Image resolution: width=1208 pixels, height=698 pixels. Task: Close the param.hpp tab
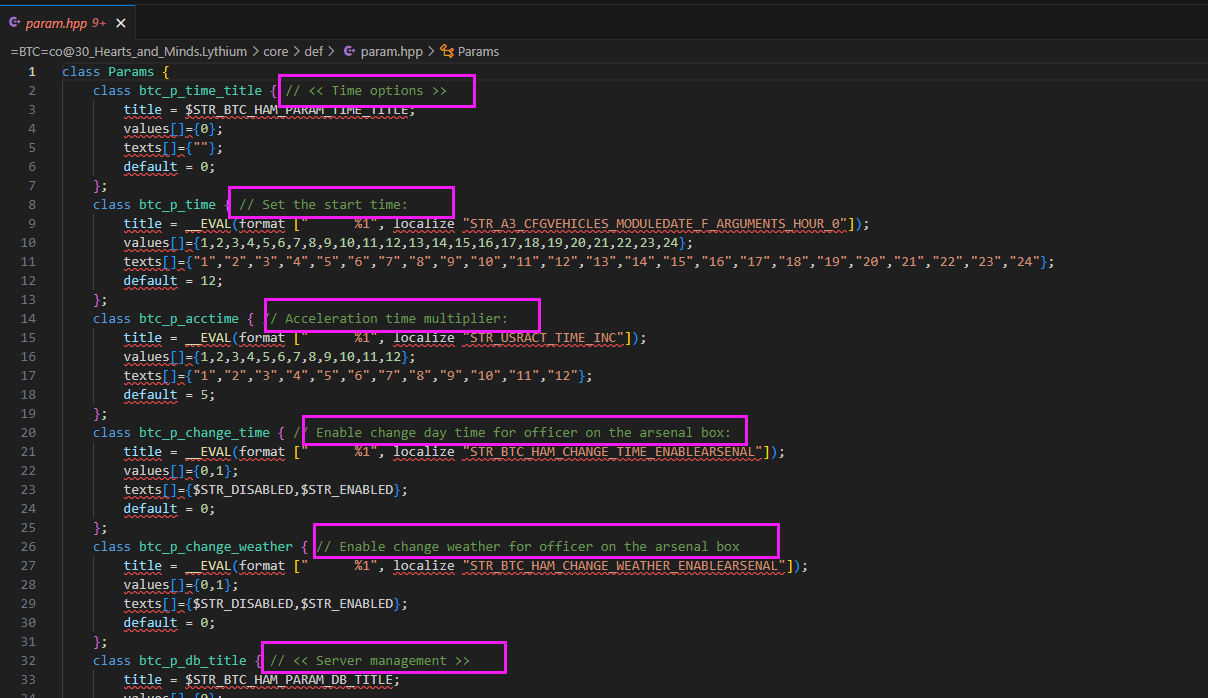point(121,22)
